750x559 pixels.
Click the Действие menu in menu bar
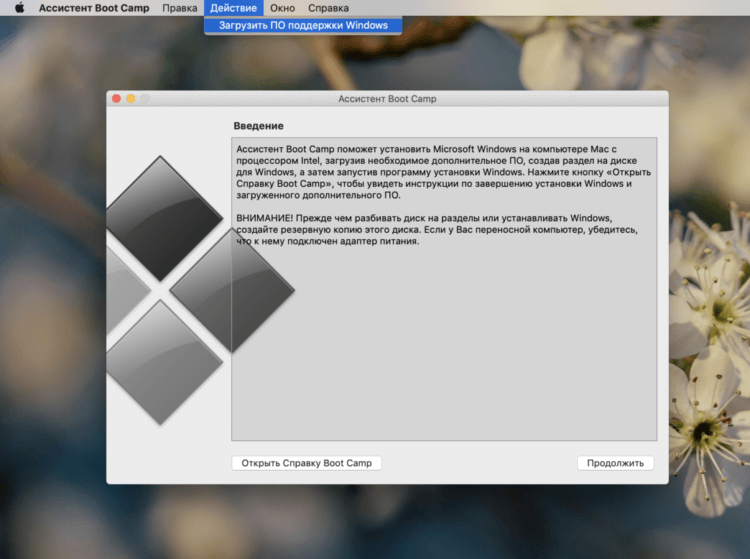[233, 8]
